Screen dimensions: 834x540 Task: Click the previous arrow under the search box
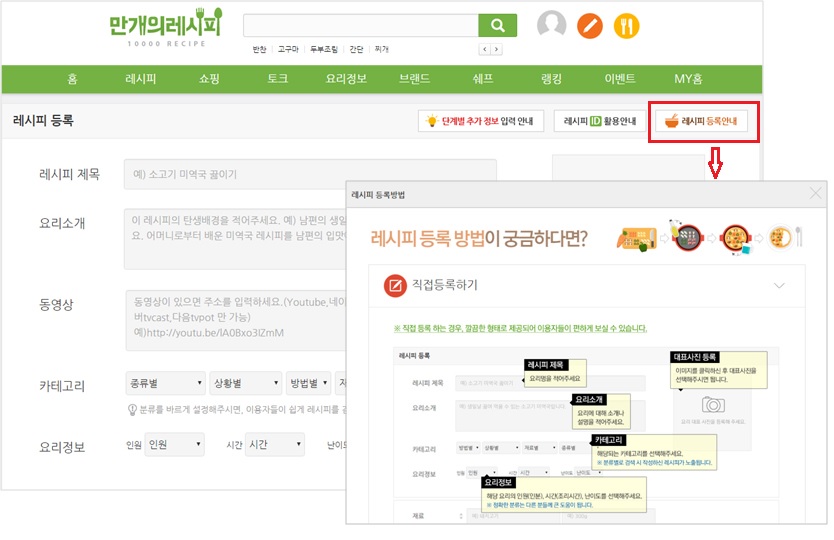(x=485, y=49)
